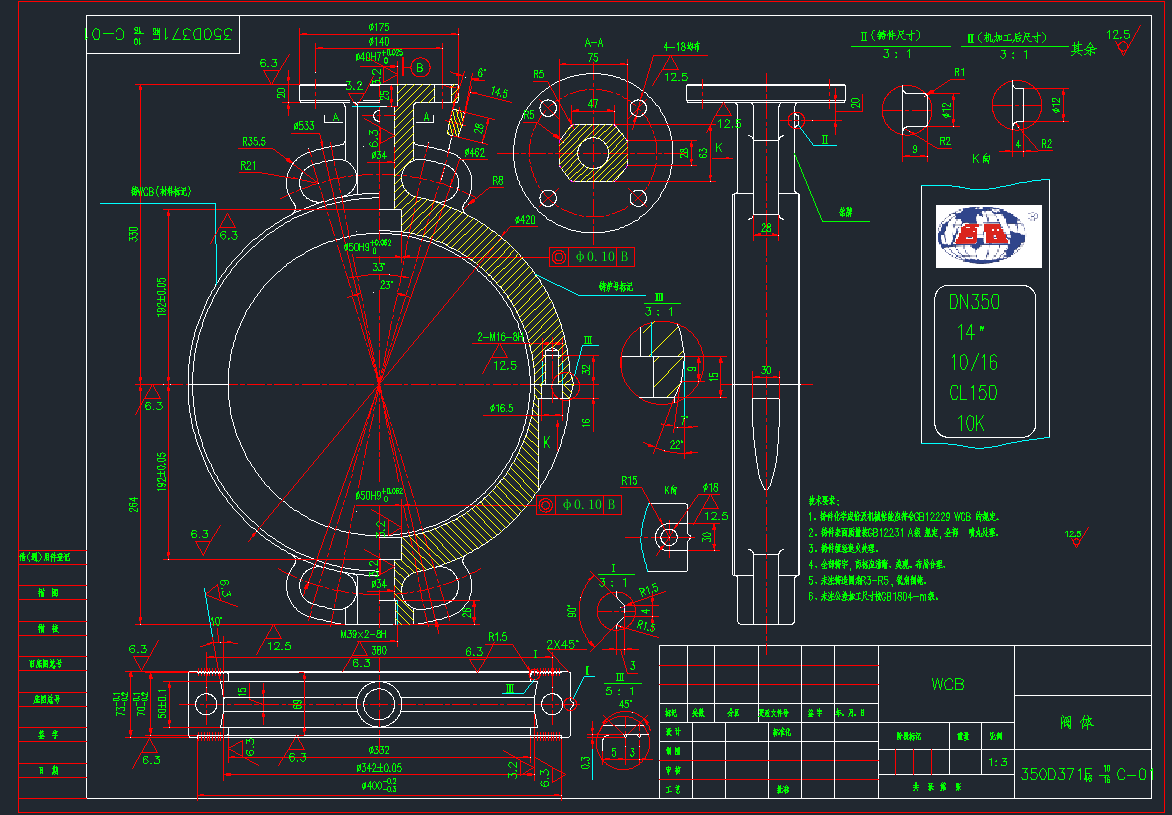Select the datum B circle symbol
This screenshot has height=815, width=1172.
[420, 68]
